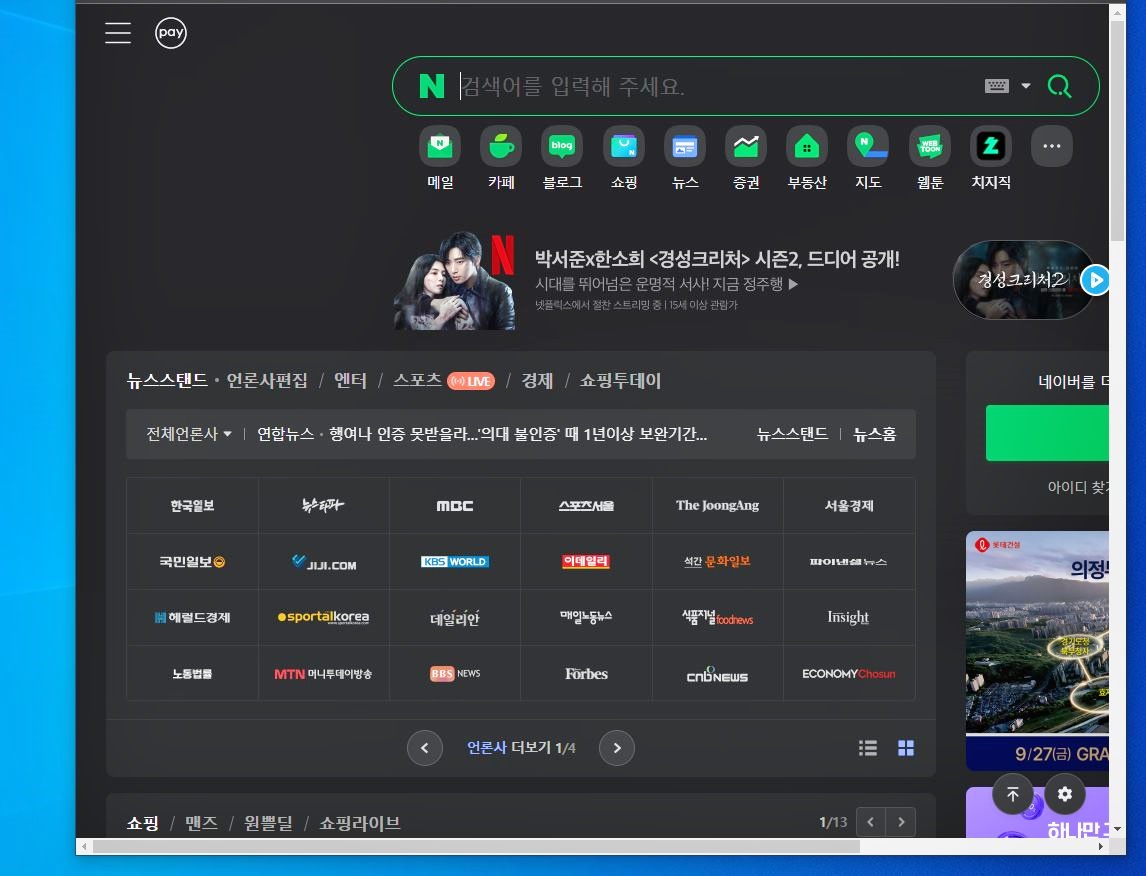Open the on-screen keyboard icon
1146x876 pixels.
(997, 86)
